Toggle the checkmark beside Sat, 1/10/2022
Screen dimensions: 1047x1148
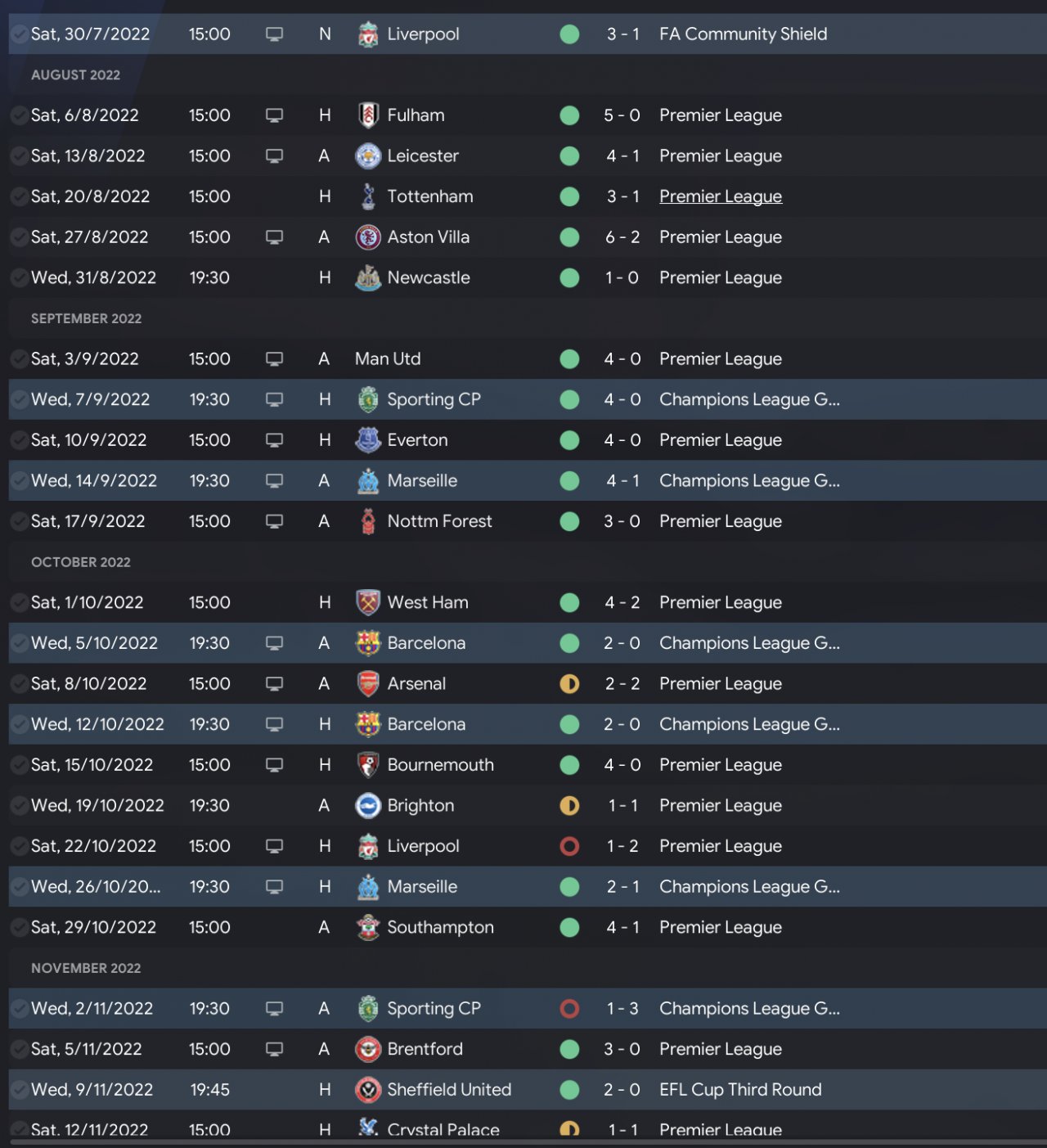point(19,603)
